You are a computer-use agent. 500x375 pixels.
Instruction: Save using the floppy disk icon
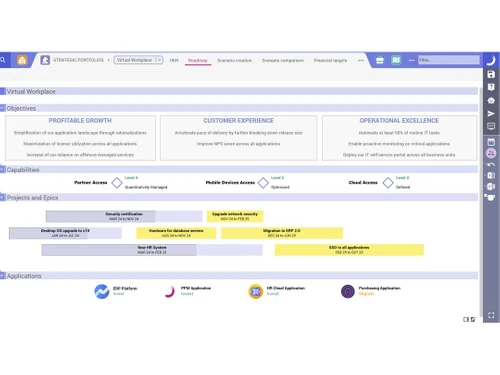point(491,74)
